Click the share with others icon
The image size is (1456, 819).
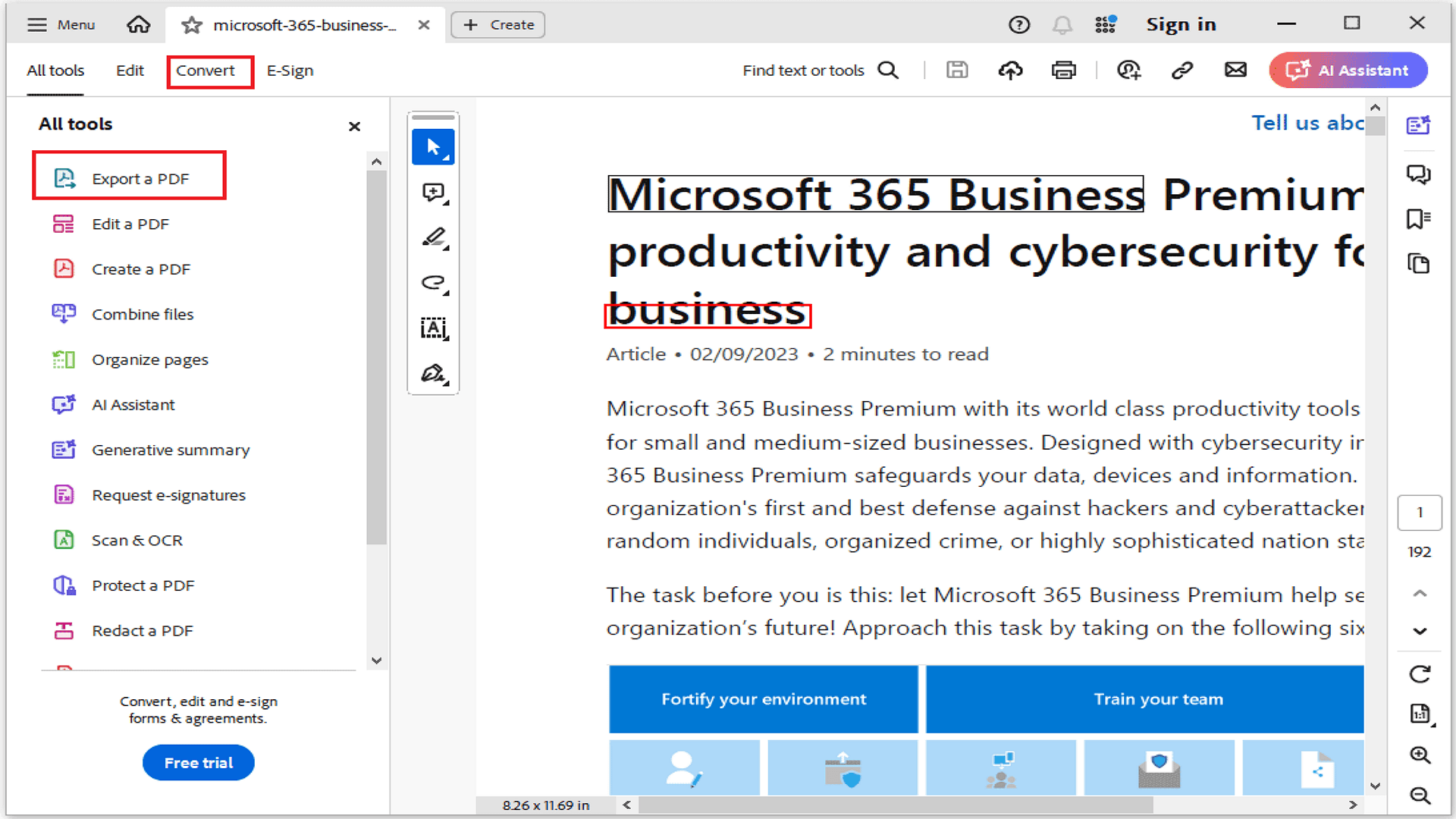(1128, 71)
